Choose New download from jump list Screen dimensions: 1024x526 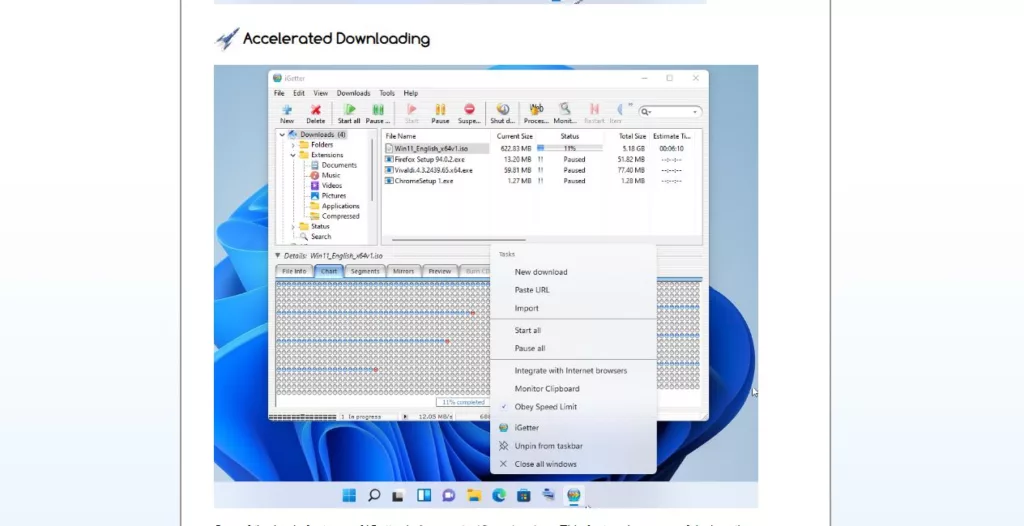(x=541, y=272)
